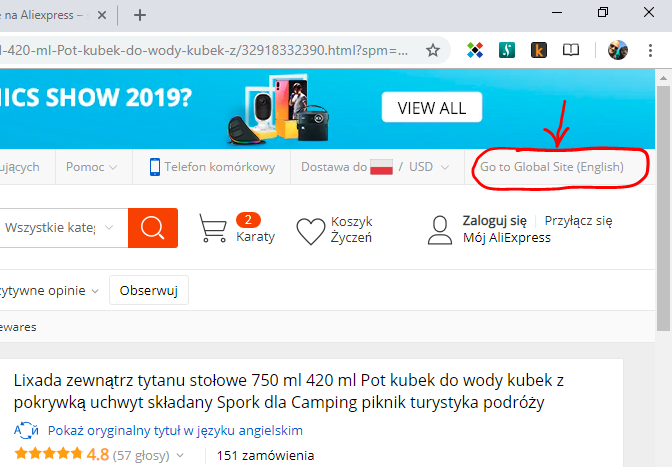Click the VIEW ALL banner button

(432, 107)
